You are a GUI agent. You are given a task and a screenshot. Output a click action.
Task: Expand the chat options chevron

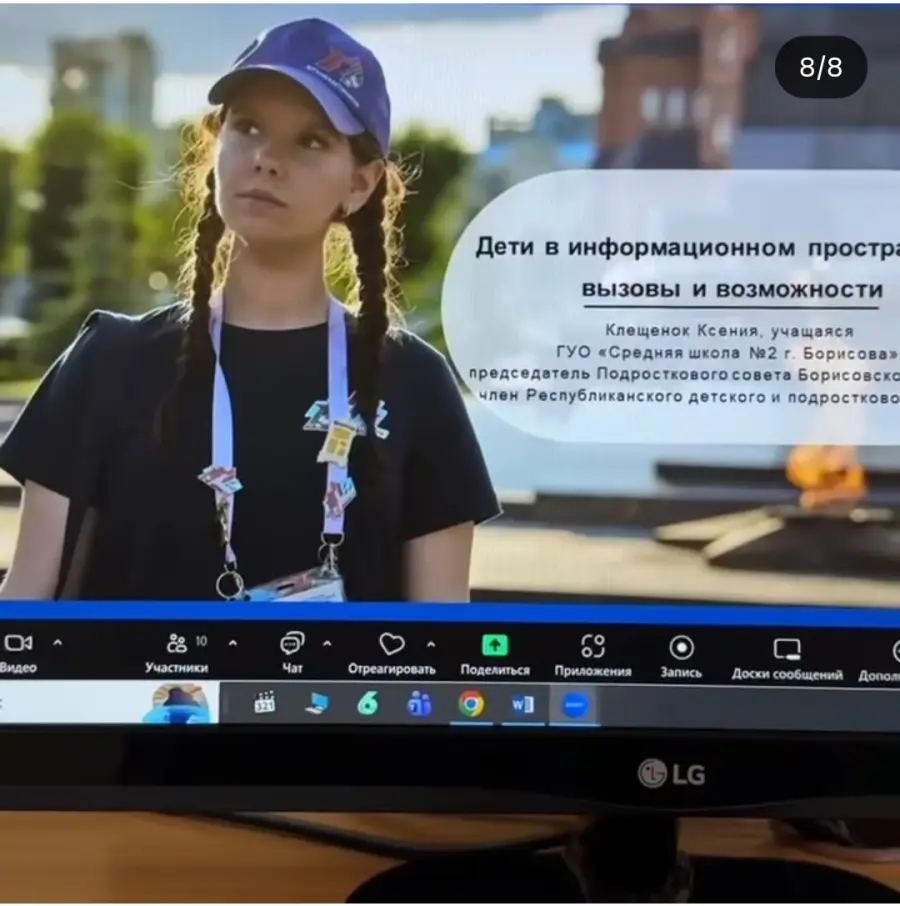coord(327,643)
